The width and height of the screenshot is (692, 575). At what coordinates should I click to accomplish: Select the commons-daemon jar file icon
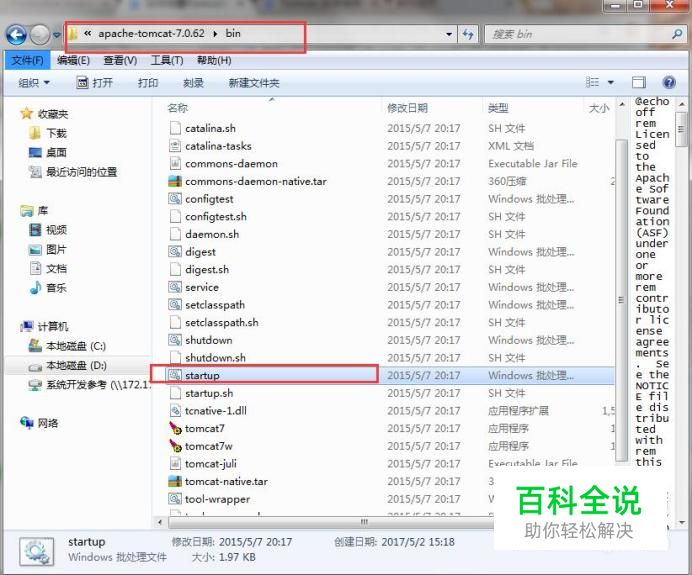click(x=175, y=163)
